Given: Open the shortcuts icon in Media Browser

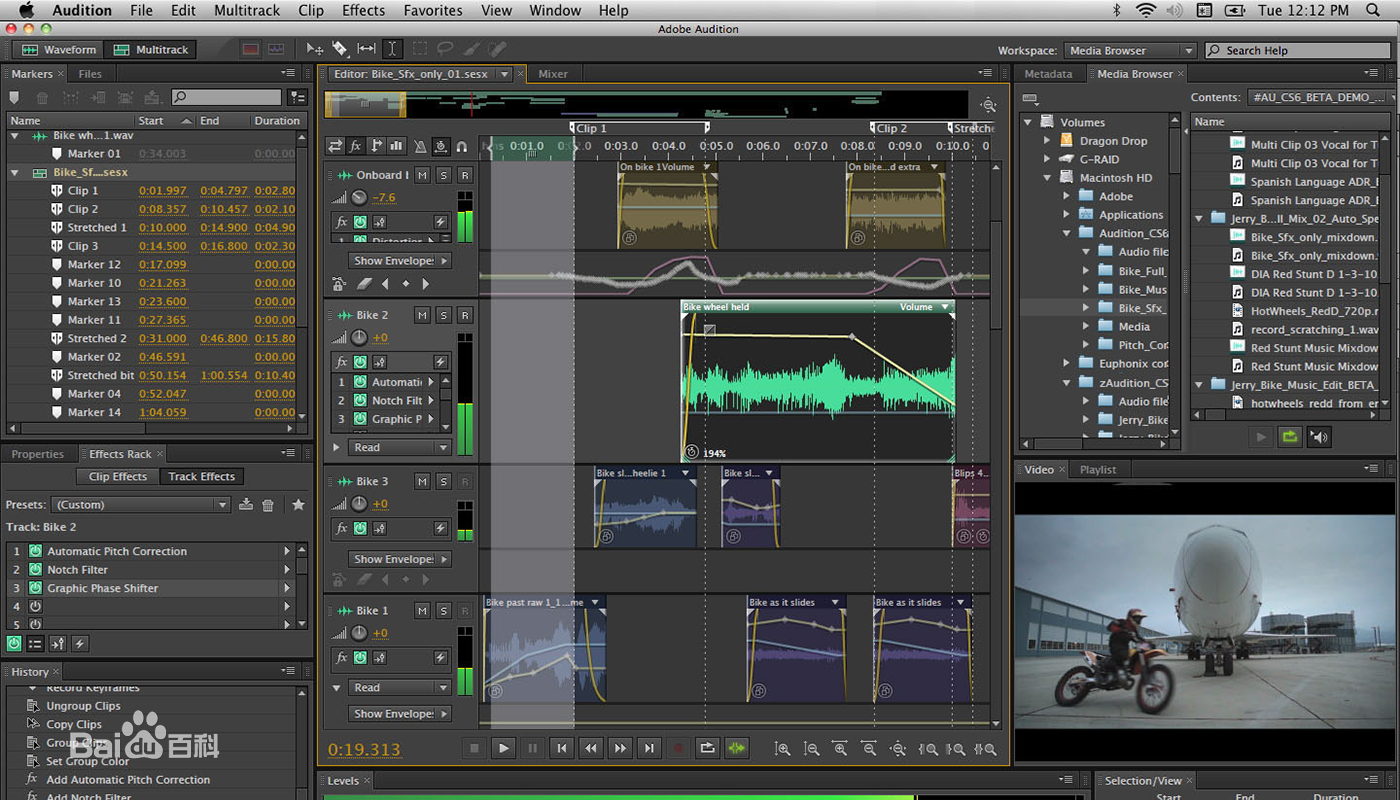Looking at the screenshot, I should pyautogui.click(x=1031, y=98).
